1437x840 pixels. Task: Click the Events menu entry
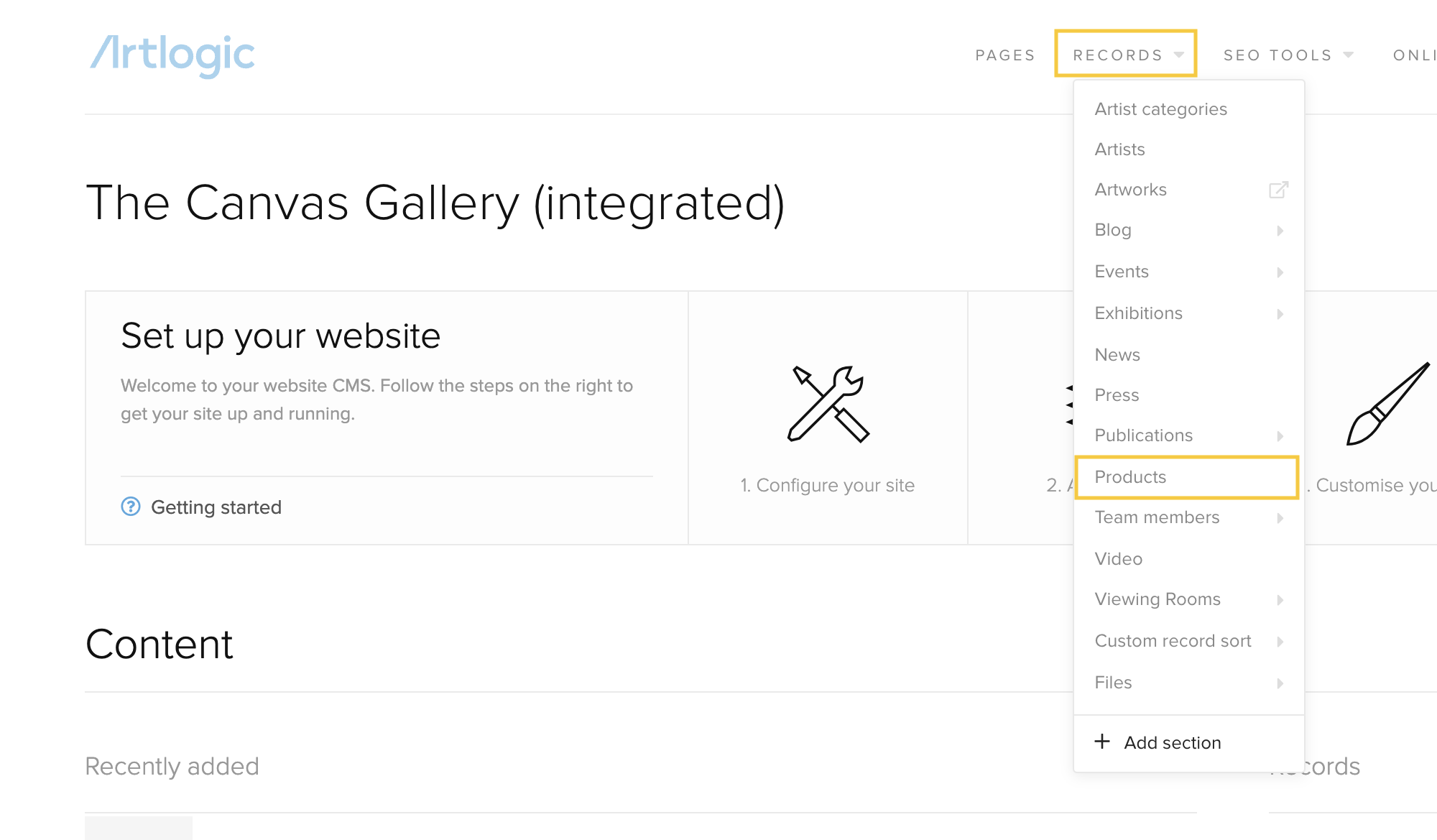pos(1122,272)
